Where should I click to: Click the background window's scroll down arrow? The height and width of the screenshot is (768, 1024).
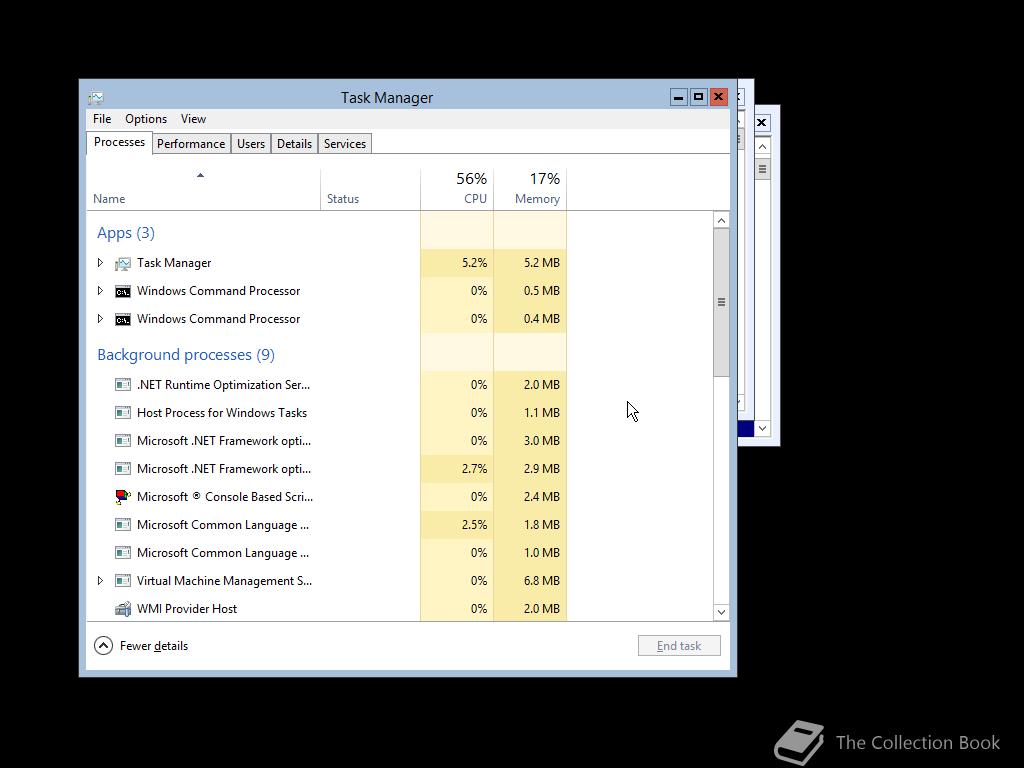[x=762, y=428]
